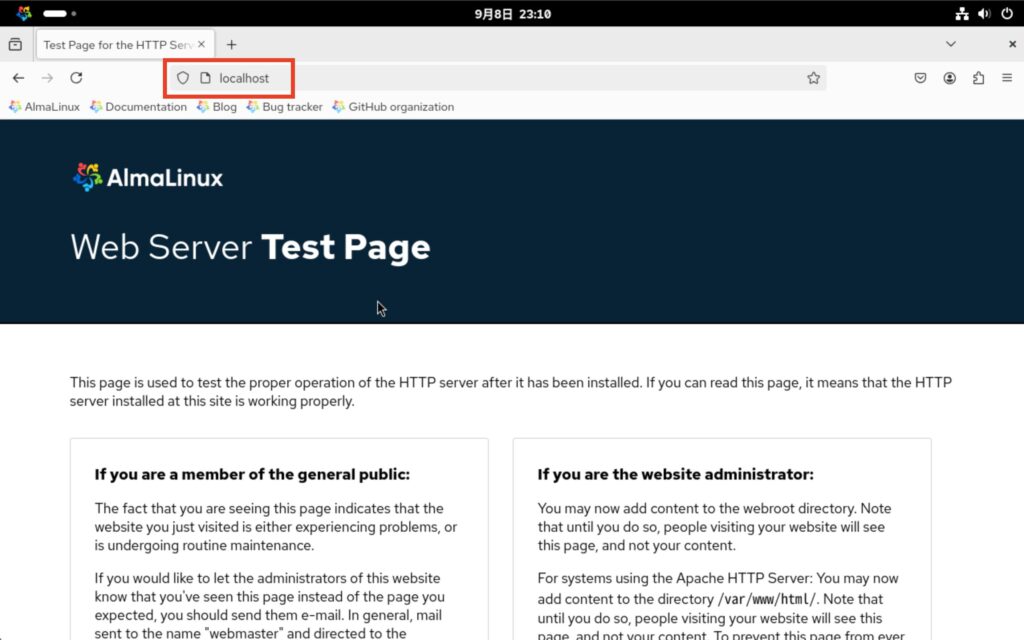
Task: Expand the List all tabs chevron
Action: (951, 44)
